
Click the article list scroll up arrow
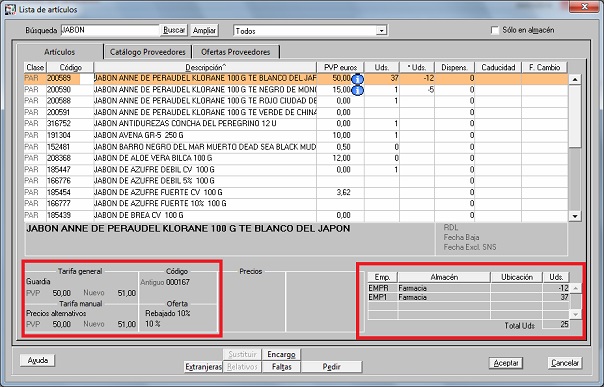[x=575, y=79]
